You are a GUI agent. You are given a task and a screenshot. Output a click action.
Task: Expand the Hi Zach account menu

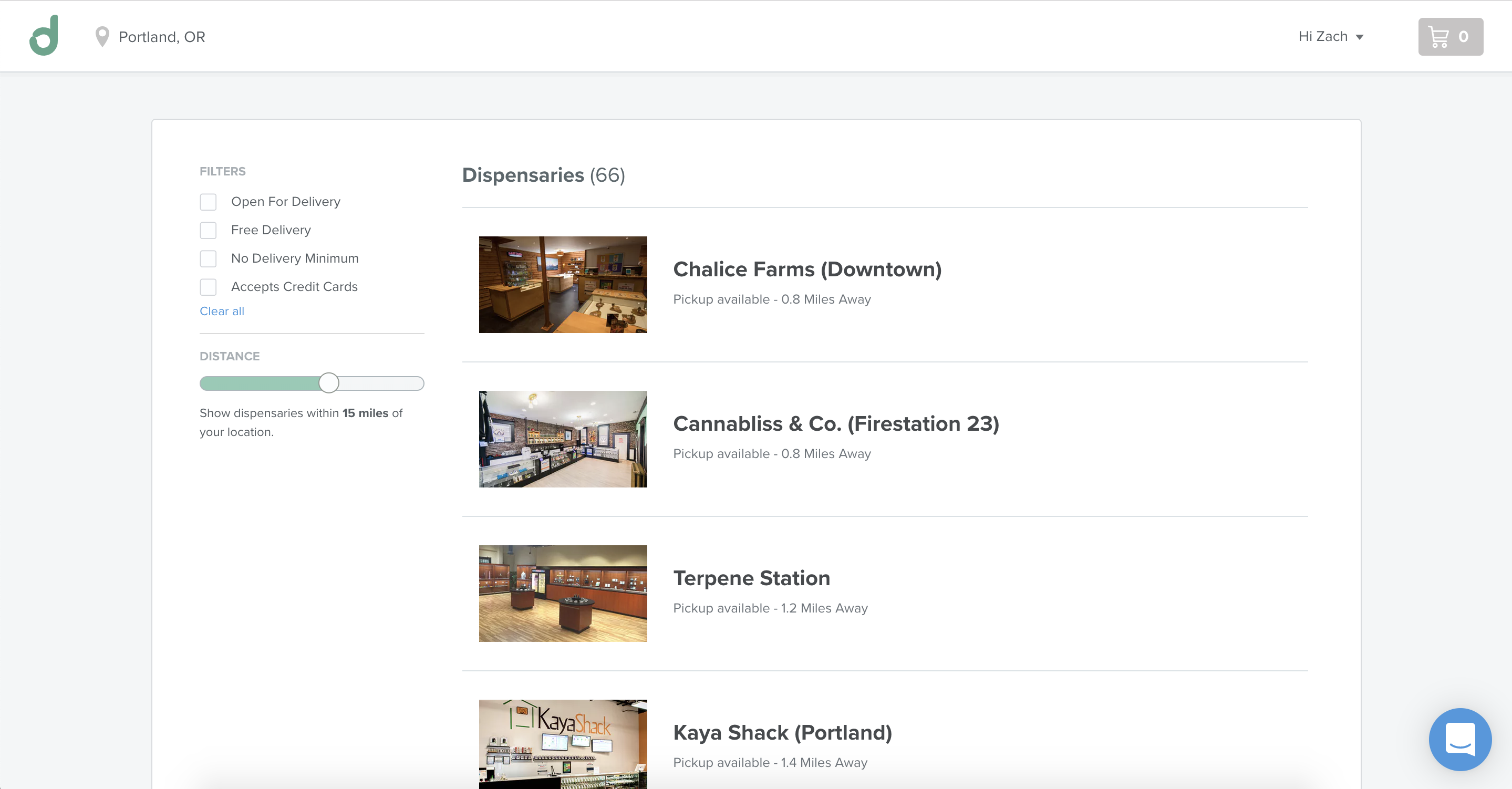(1330, 36)
